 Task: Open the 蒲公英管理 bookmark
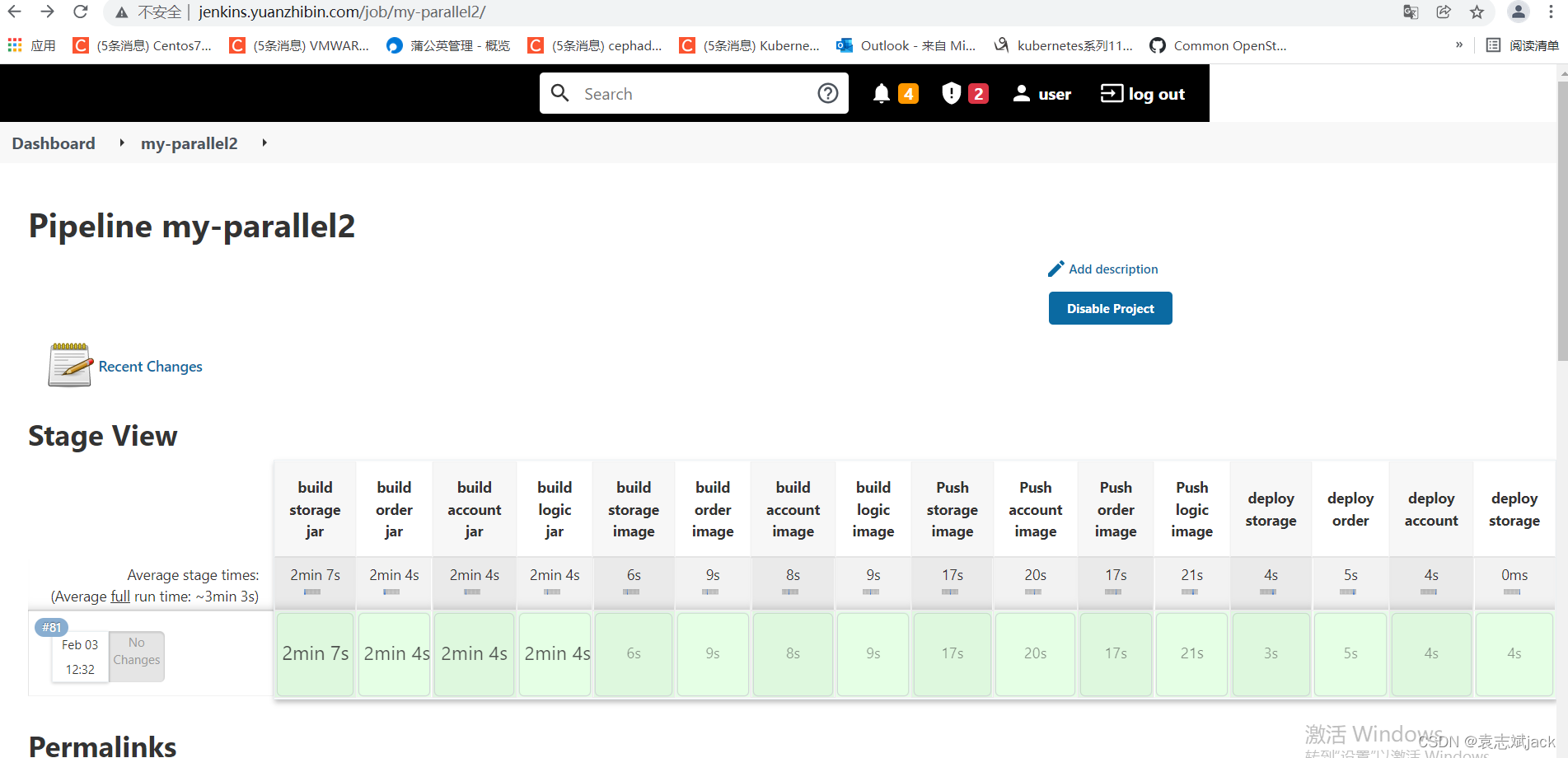[x=449, y=45]
